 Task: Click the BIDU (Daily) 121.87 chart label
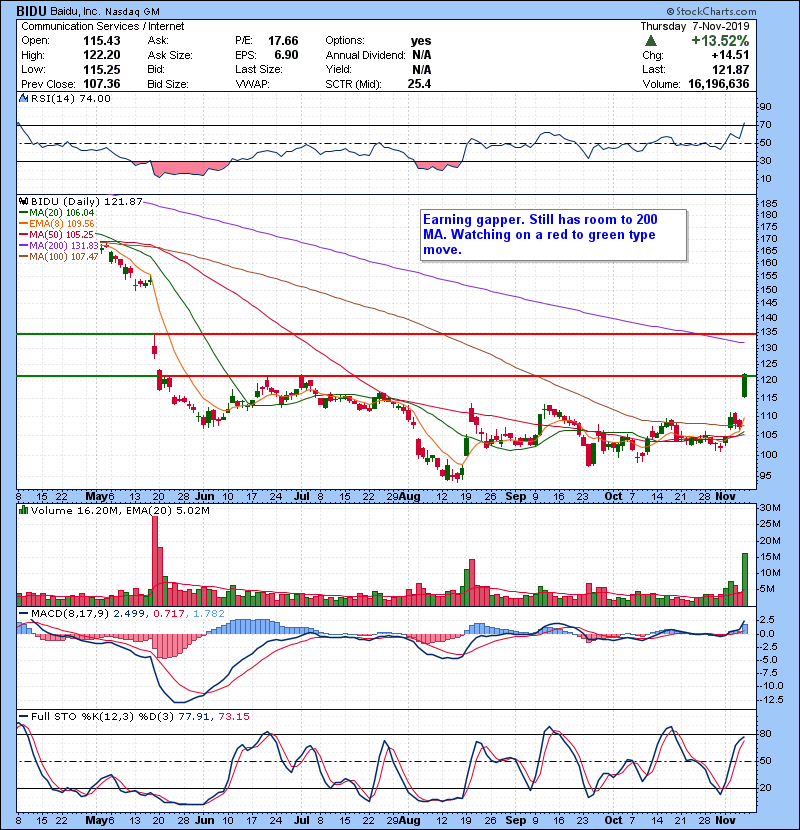(87, 202)
